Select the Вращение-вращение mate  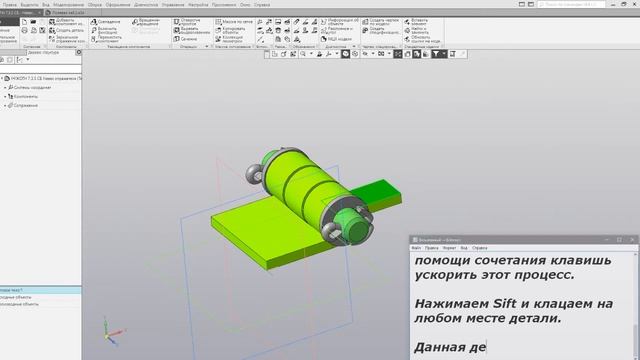pos(146,22)
